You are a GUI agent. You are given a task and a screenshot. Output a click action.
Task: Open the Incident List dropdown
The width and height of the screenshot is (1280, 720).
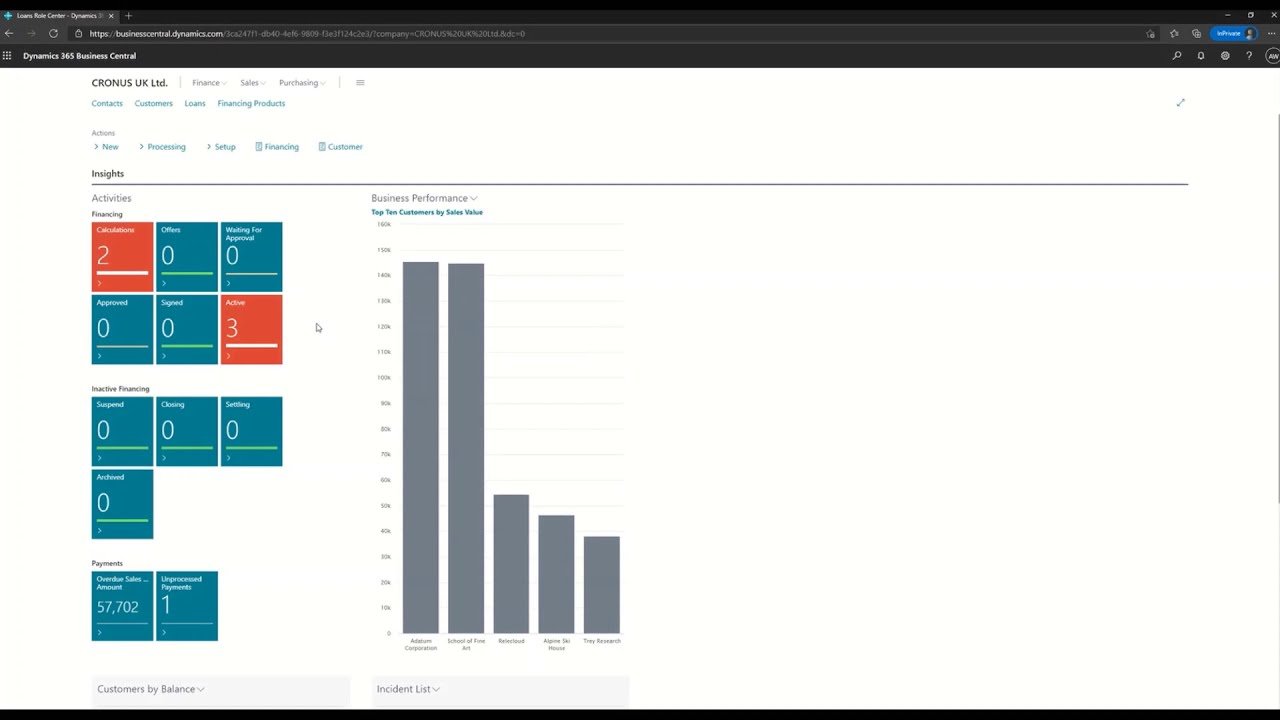[x=408, y=689]
